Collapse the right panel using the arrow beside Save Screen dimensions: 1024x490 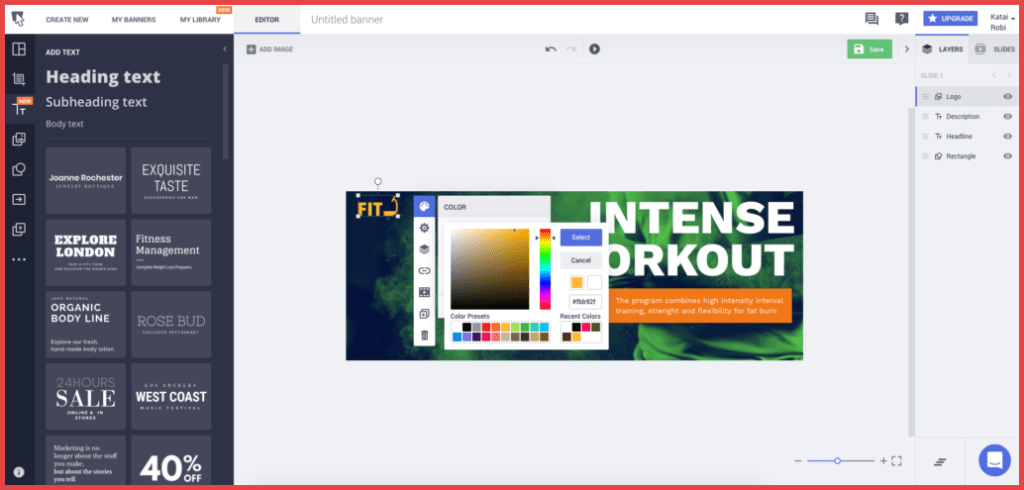pyautogui.click(x=906, y=49)
